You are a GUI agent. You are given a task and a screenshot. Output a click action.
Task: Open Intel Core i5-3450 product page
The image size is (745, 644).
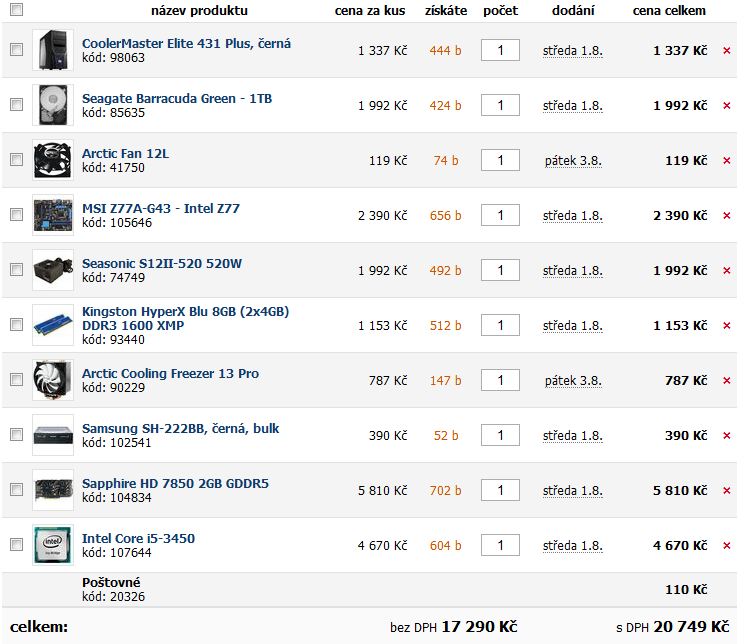138,539
